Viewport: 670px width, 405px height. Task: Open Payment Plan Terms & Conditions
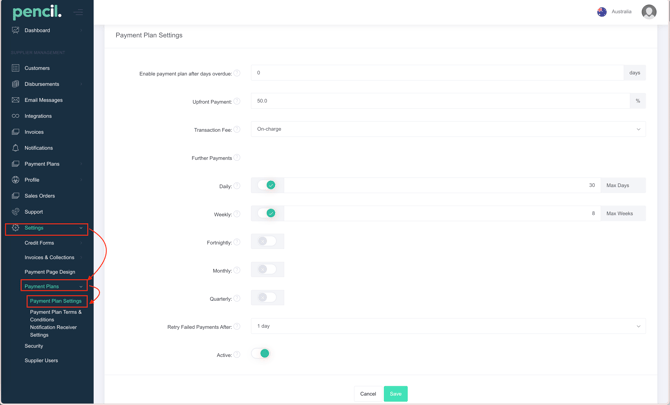pyautogui.click(x=56, y=316)
